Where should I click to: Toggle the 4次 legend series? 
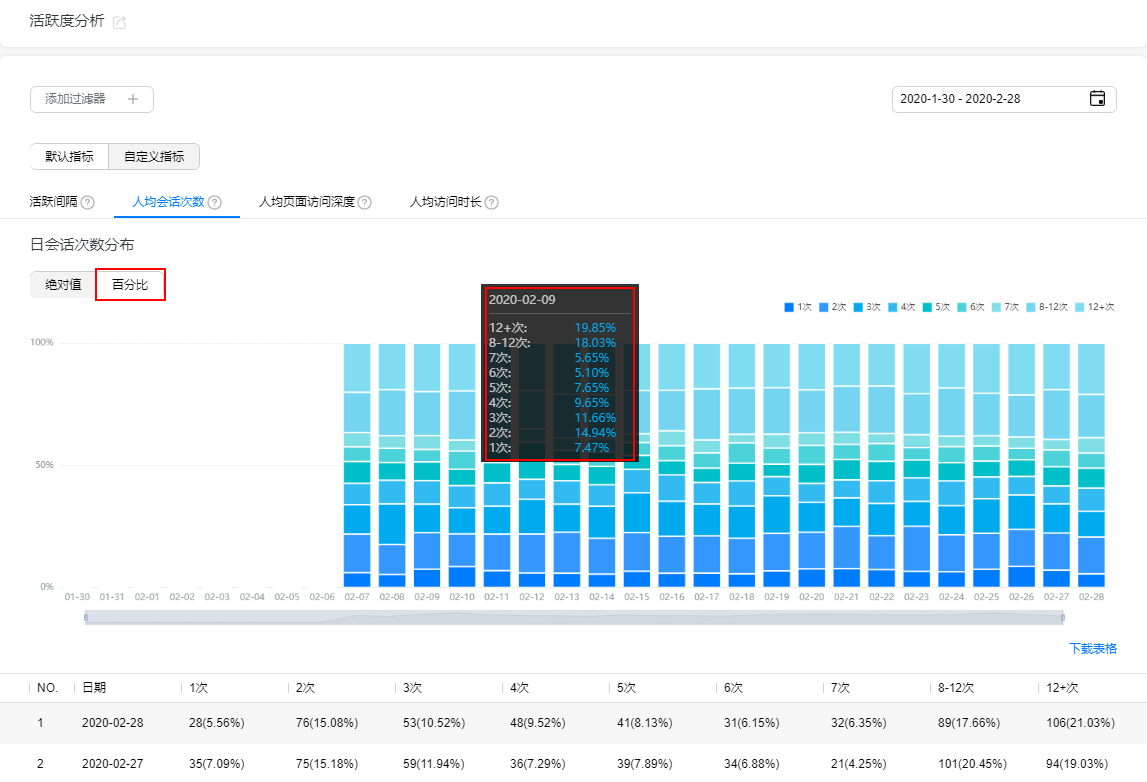coord(901,307)
